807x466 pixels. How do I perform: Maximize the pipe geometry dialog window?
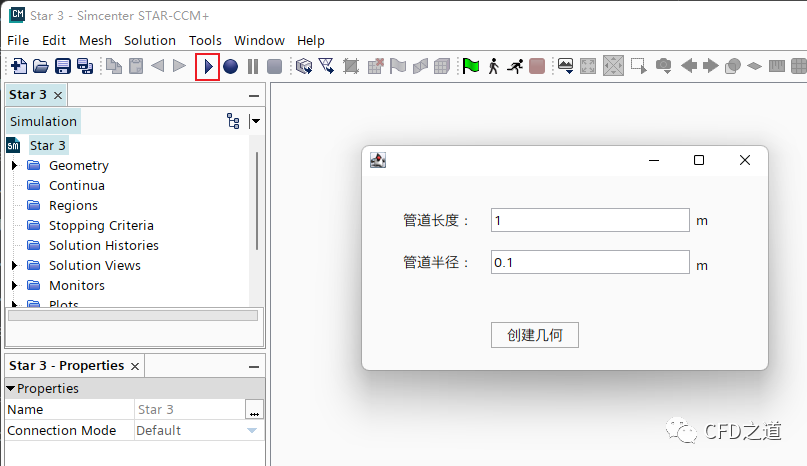tap(699, 160)
